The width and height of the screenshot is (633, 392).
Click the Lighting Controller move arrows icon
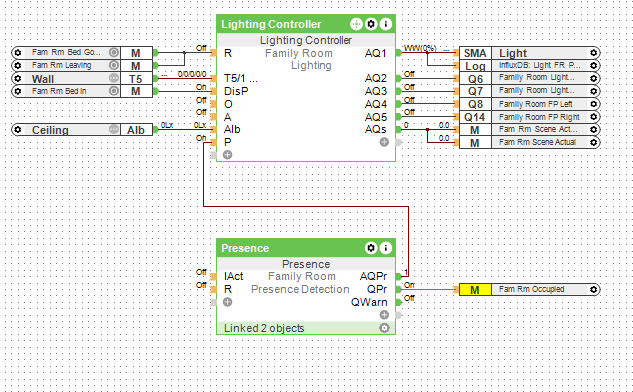click(x=356, y=24)
